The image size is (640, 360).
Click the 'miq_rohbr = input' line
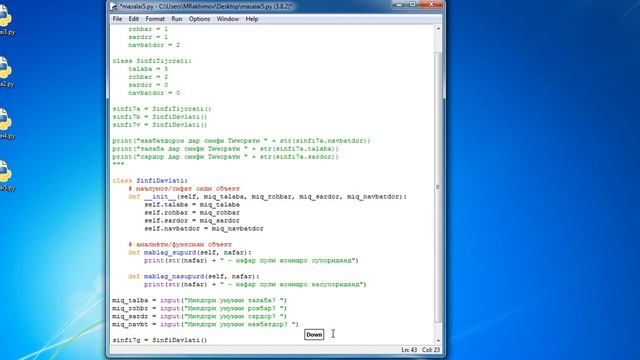coord(200,308)
